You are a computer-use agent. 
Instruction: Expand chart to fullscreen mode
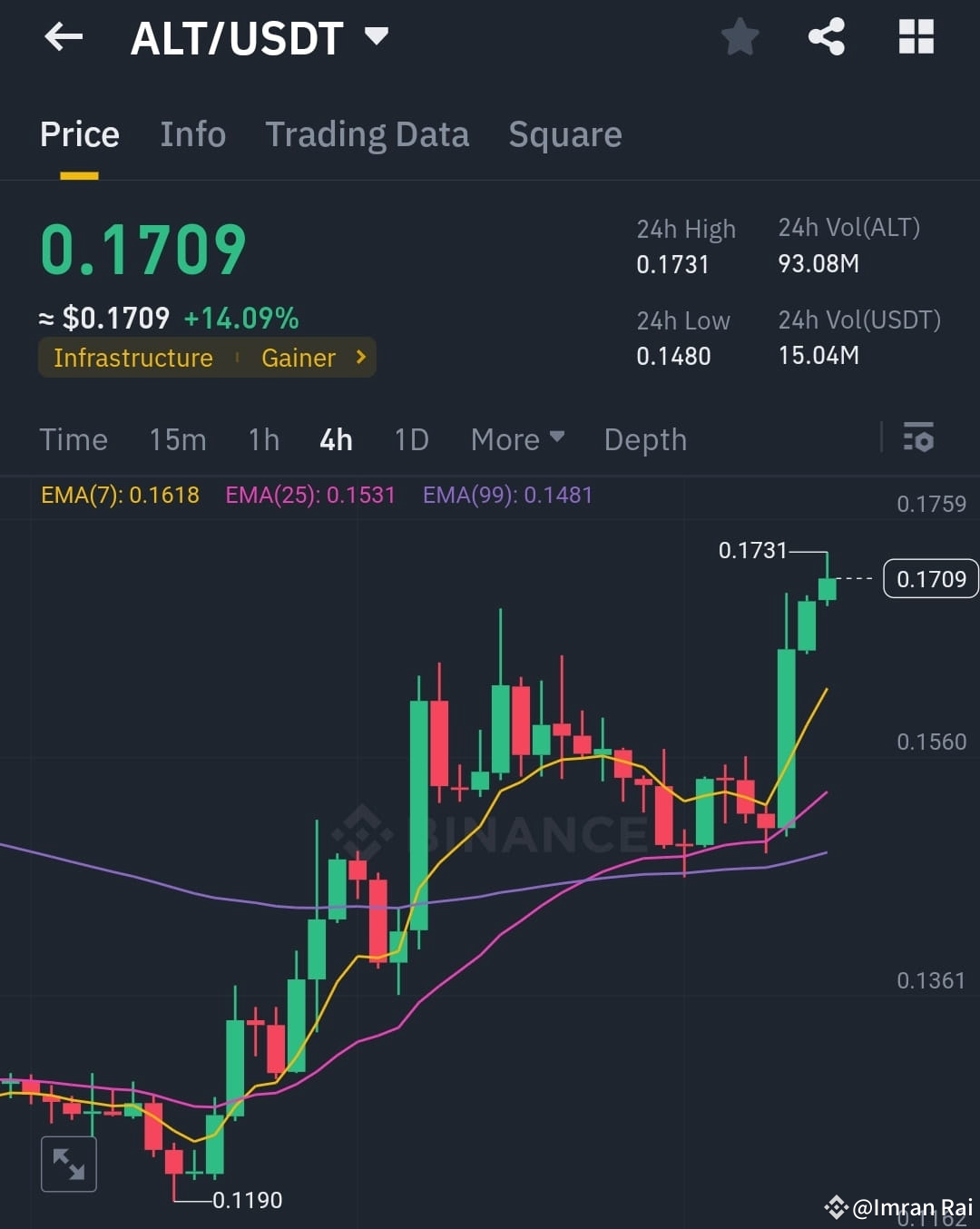click(x=69, y=1163)
